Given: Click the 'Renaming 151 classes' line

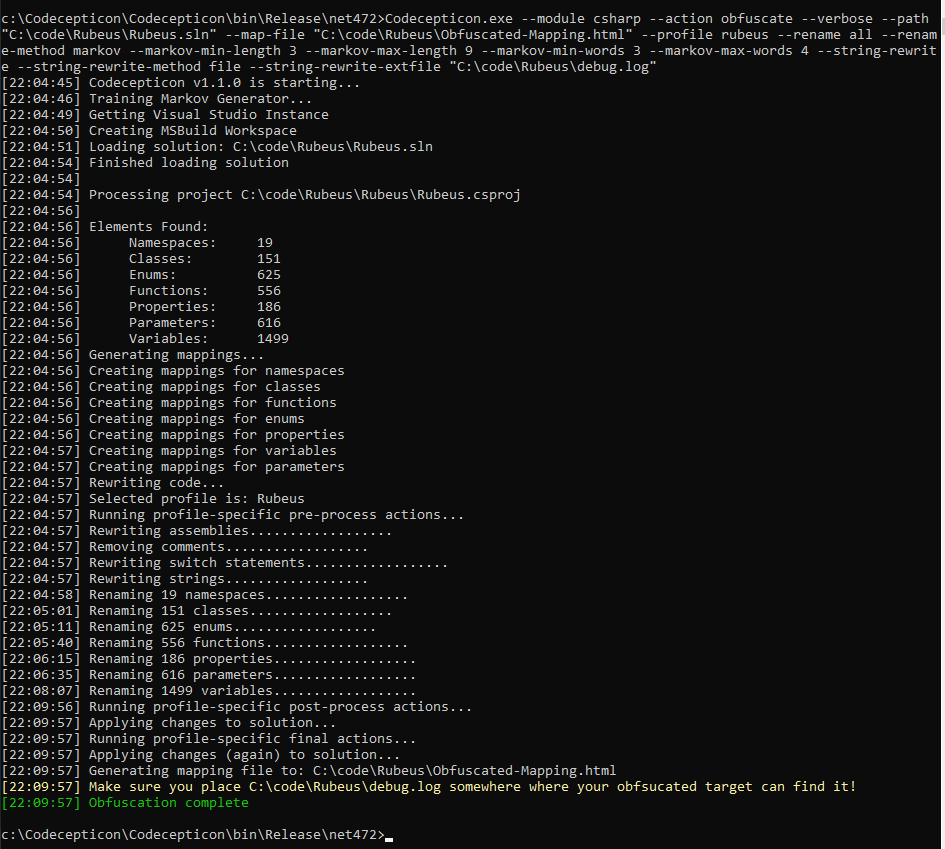Looking at the screenshot, I should [x=196, y=610].
